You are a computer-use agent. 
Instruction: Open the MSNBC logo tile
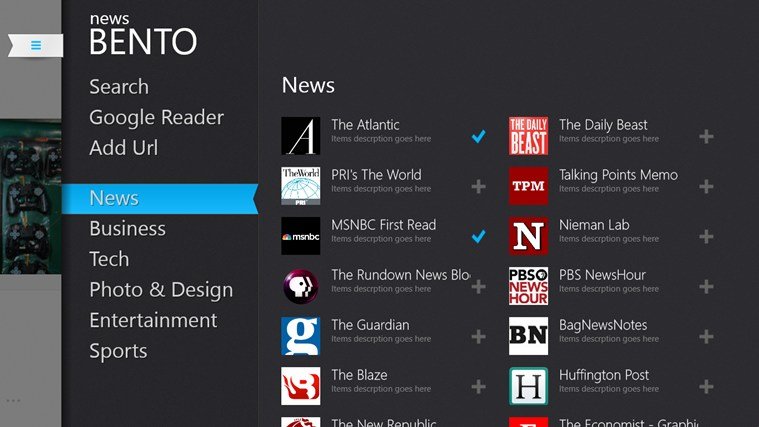(301, 236)
